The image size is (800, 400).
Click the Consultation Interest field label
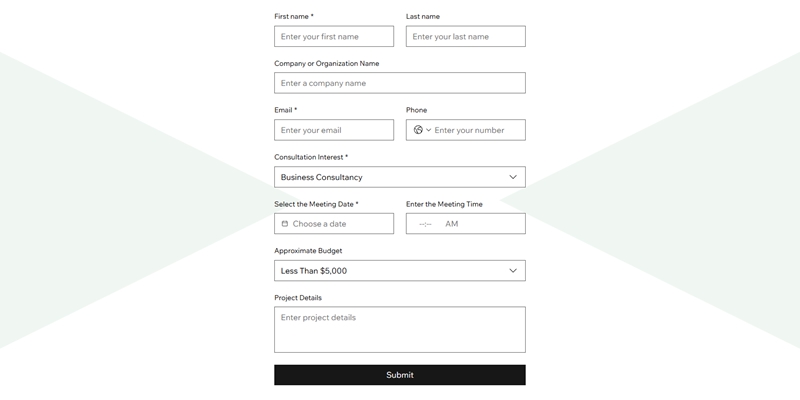(x=310, y=157)
